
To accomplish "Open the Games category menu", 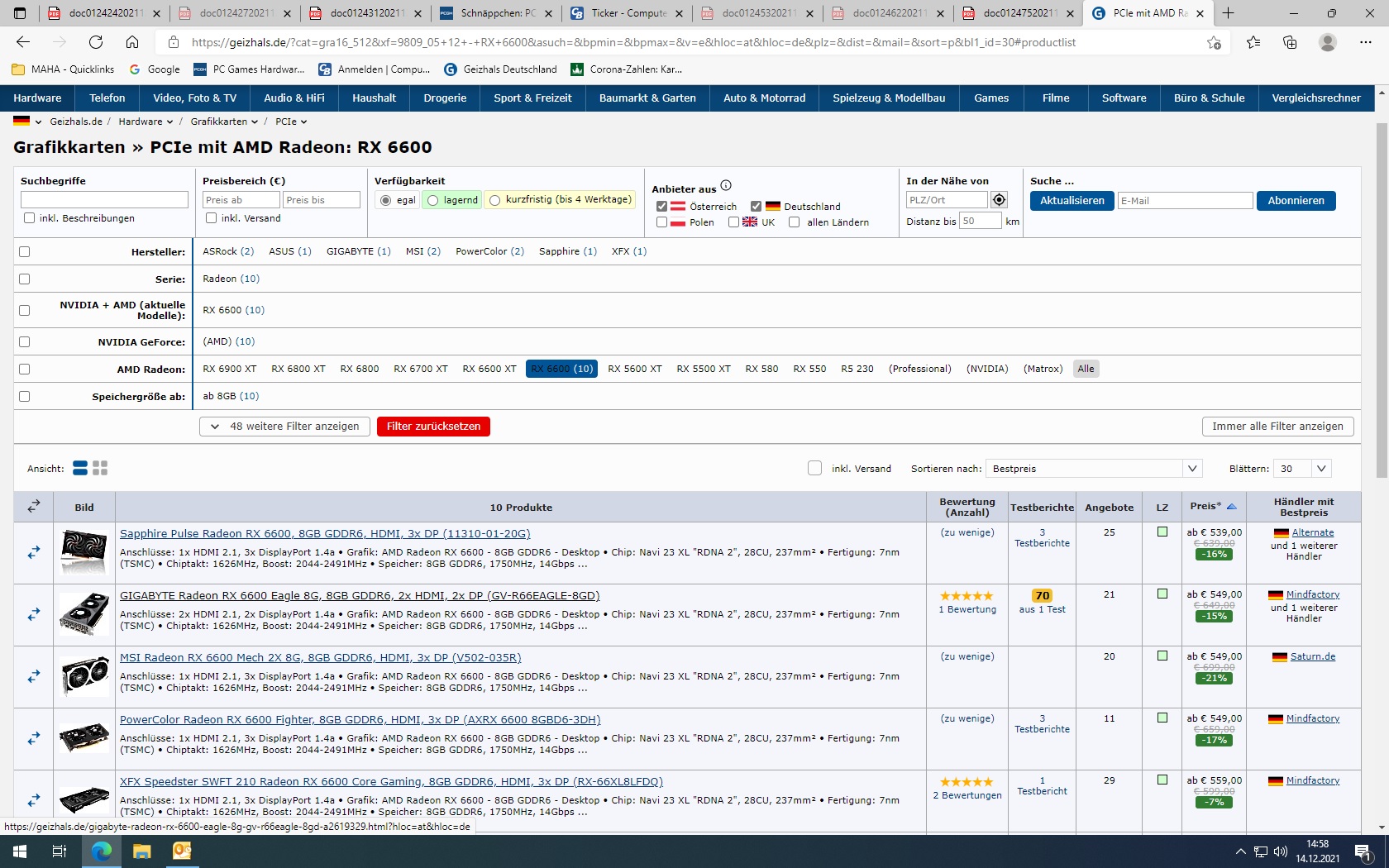I will click(x=991, y=98).
